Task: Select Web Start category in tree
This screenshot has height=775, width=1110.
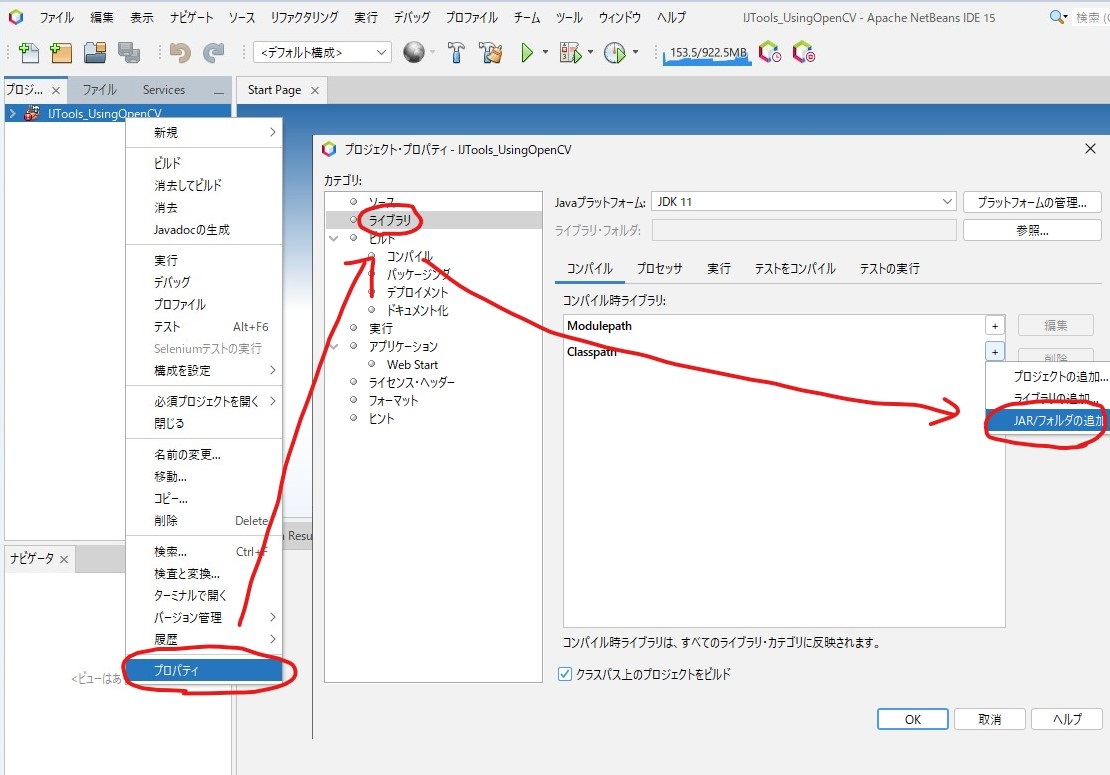Action: [412, 364]
